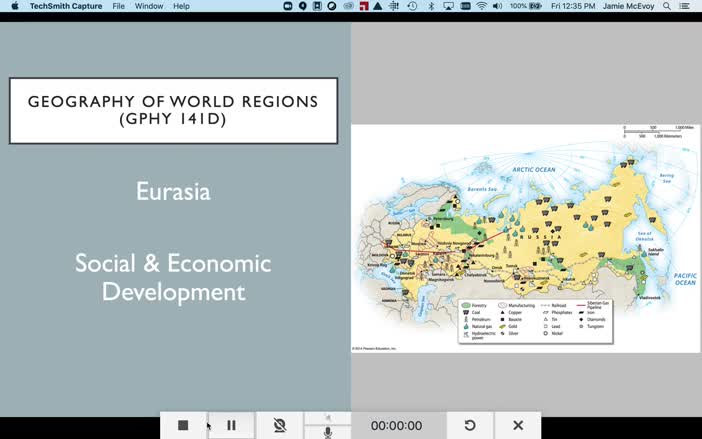Open the AirPlay display menu
The width and height of the screenshot is (702, 439).
click(448, 6)
